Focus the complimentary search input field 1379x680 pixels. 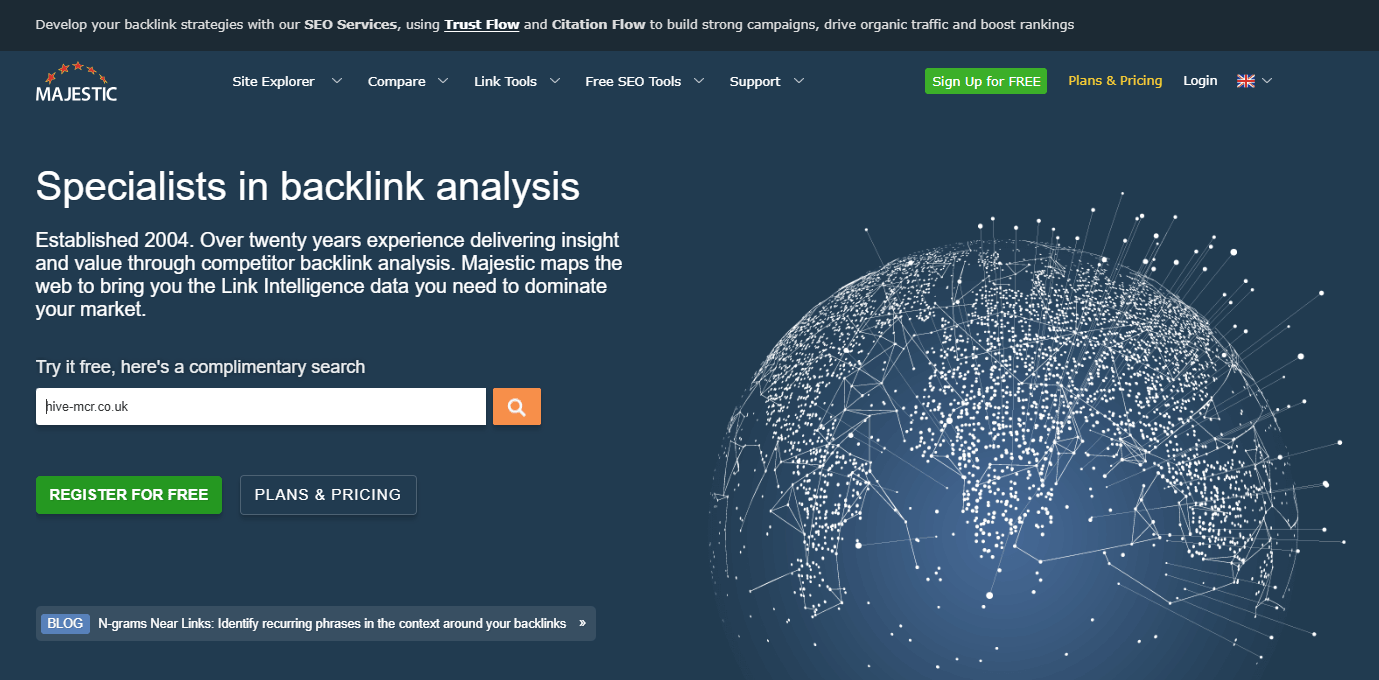pos(261,407)
